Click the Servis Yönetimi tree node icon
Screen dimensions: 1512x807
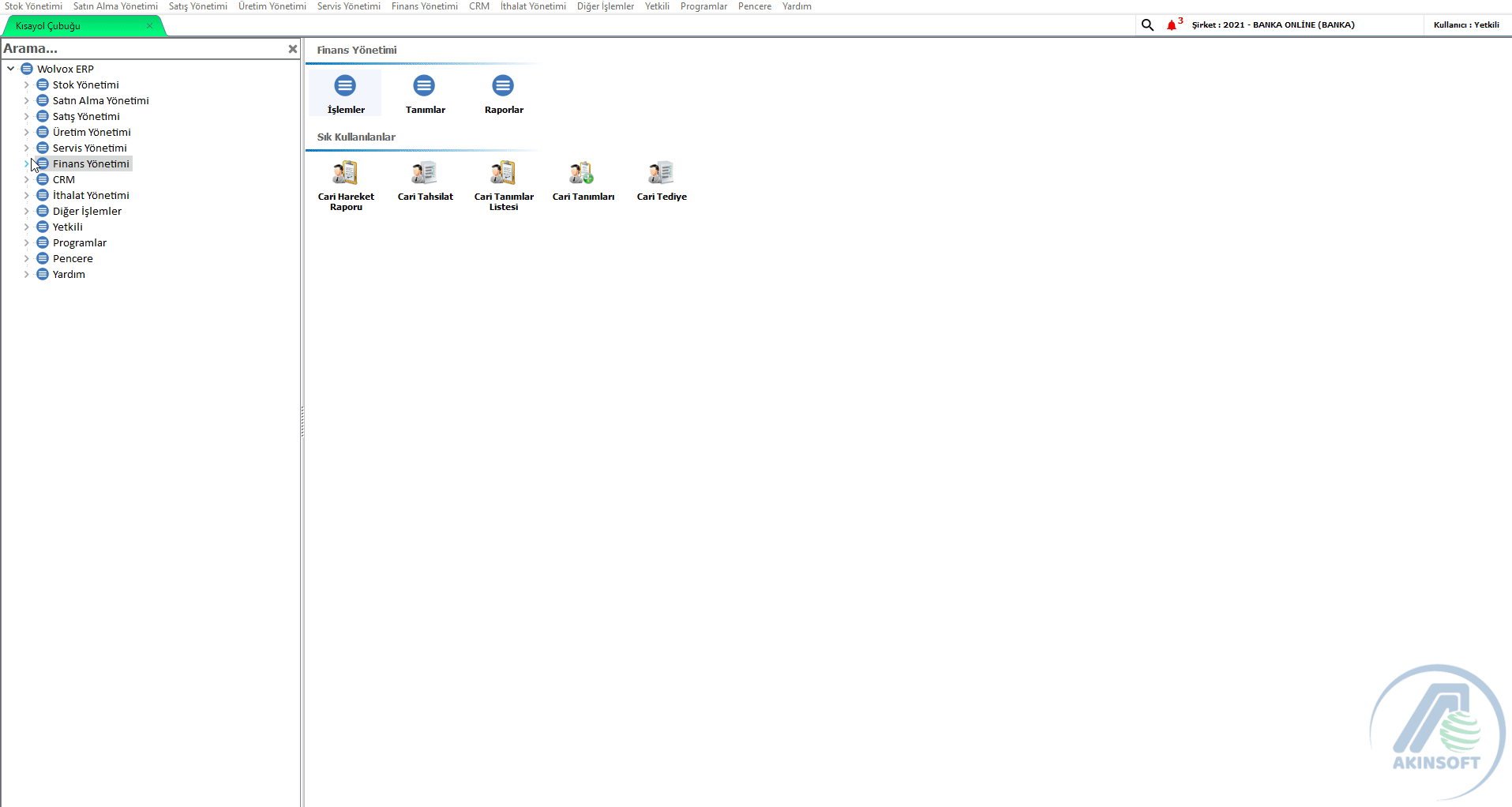pyautogui.click(x=43, y=148)
